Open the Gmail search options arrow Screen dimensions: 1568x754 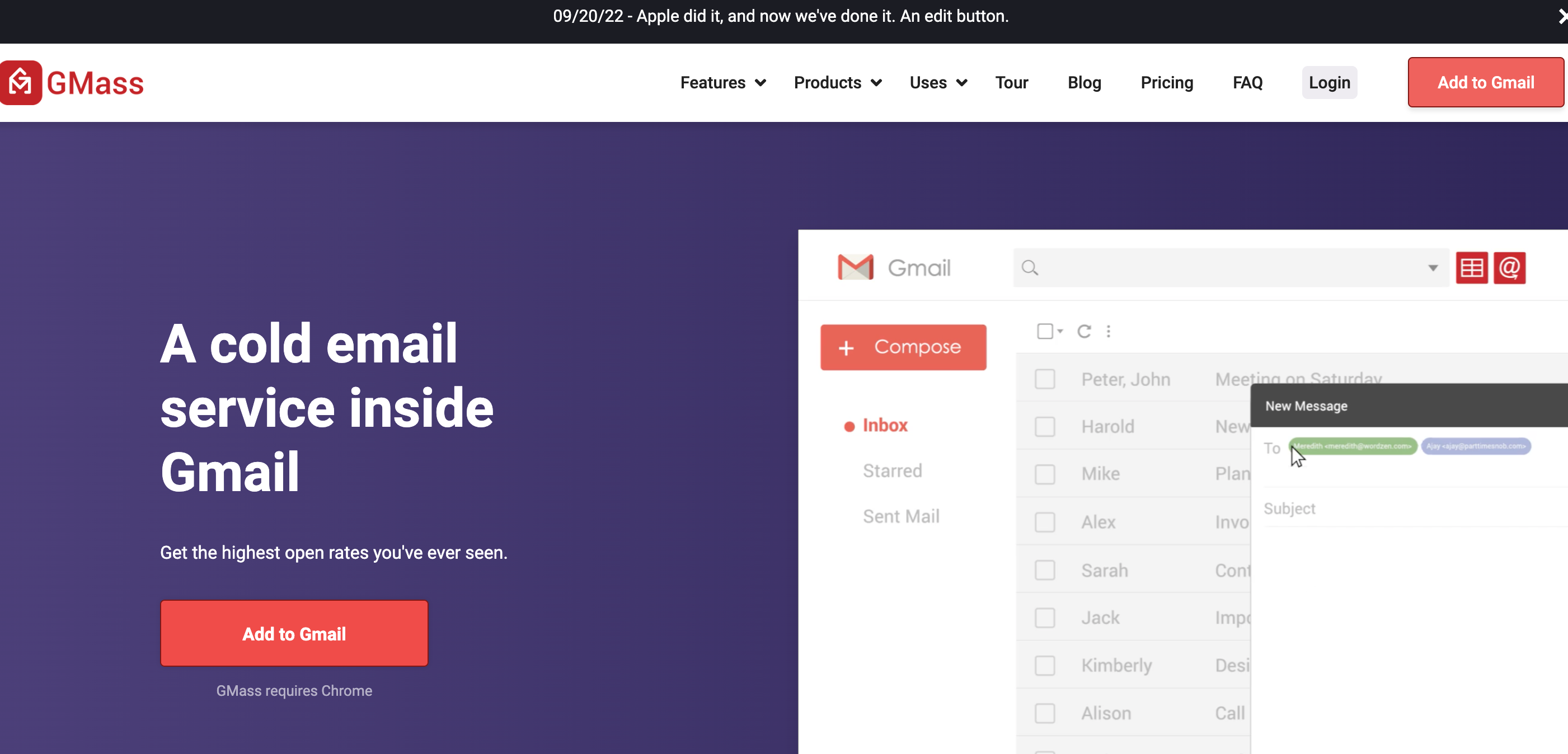click(1433, 268)
